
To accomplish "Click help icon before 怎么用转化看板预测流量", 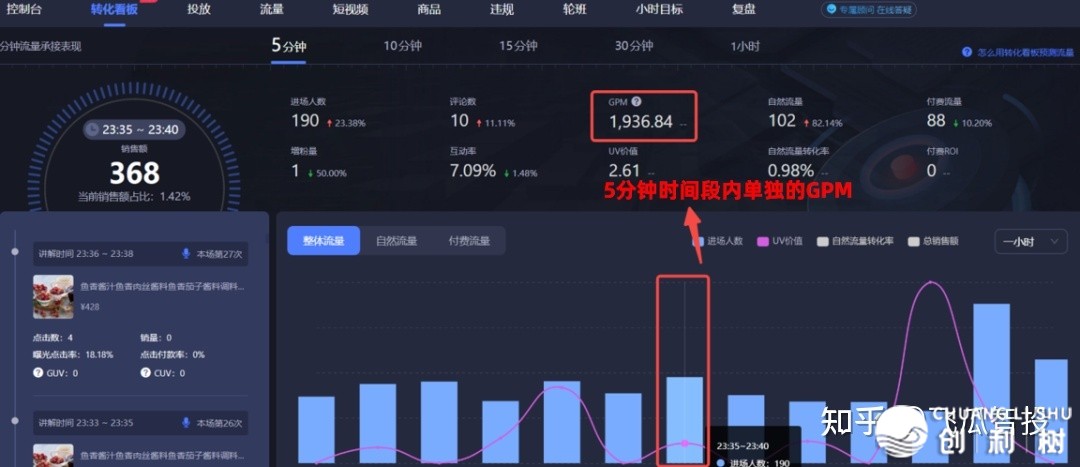I will coord(967,52).
